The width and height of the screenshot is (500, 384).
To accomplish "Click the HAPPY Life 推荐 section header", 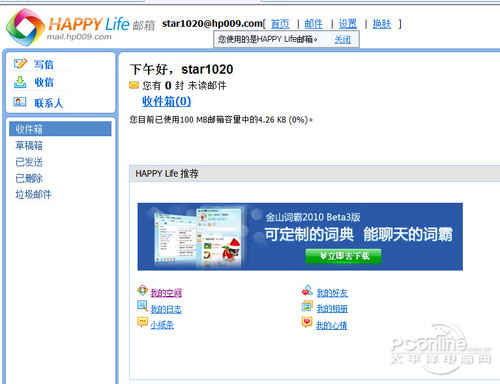I will (314, 174).
